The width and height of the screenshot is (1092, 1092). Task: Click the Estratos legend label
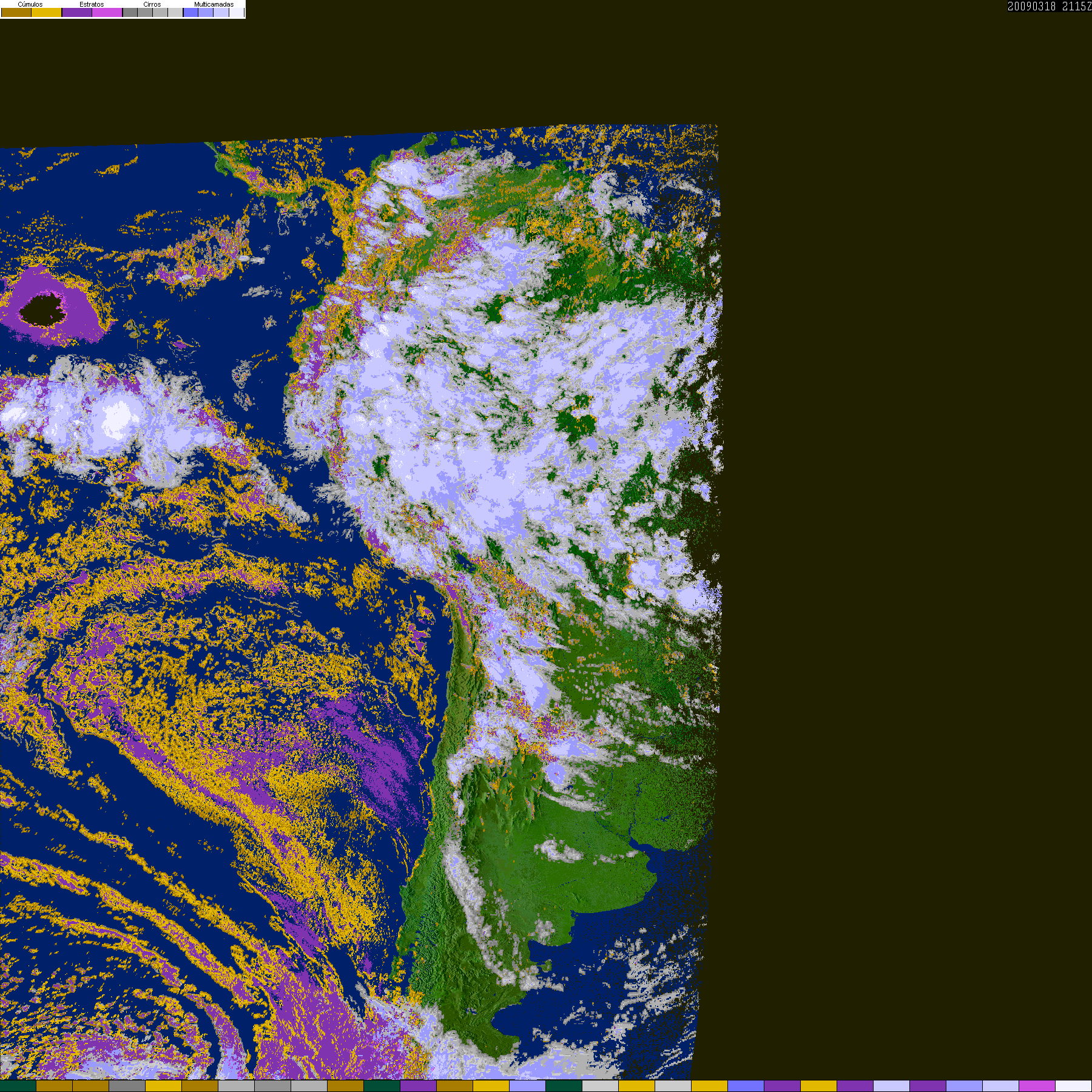pyautogui.click(x=92, y=4)
